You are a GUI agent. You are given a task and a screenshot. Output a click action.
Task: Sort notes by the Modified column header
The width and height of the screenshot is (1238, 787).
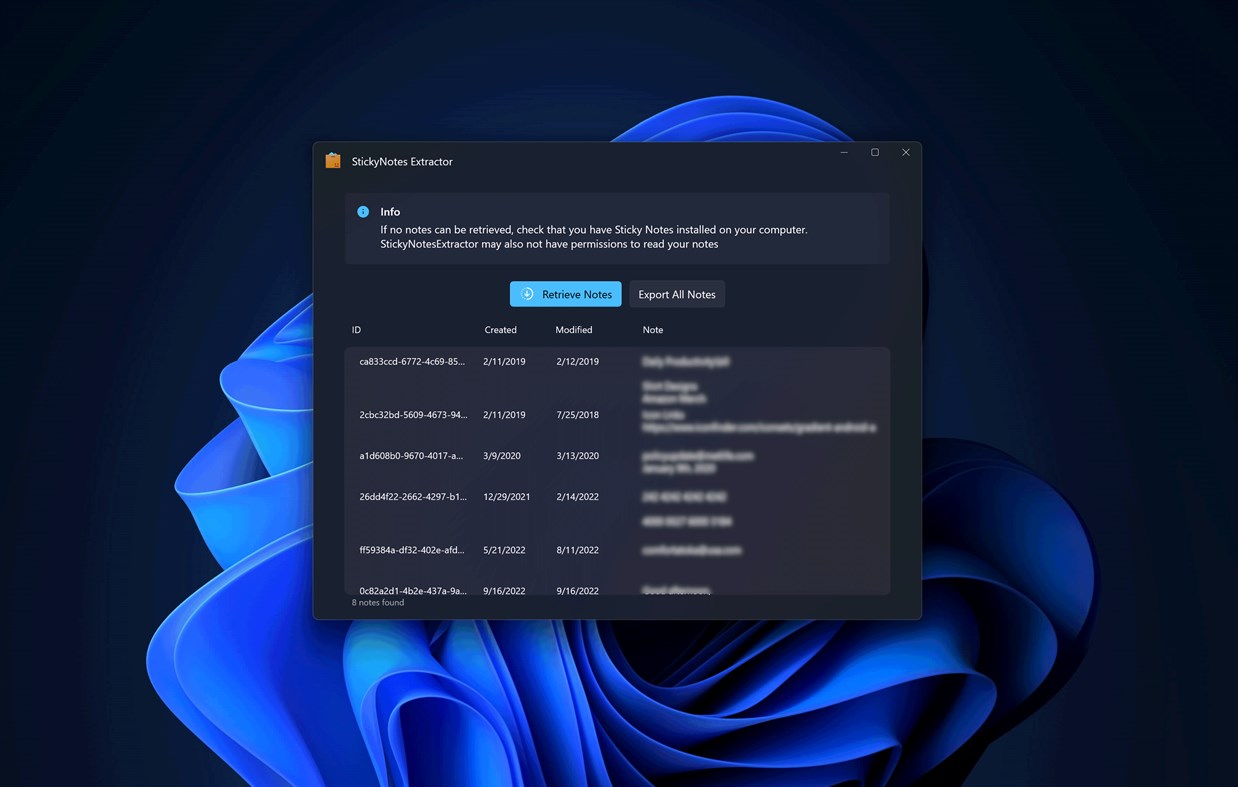coord(573,329)
